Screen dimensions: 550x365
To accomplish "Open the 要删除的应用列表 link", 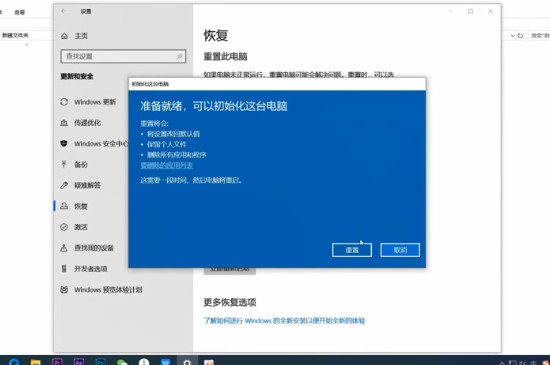I will point(167,165).
